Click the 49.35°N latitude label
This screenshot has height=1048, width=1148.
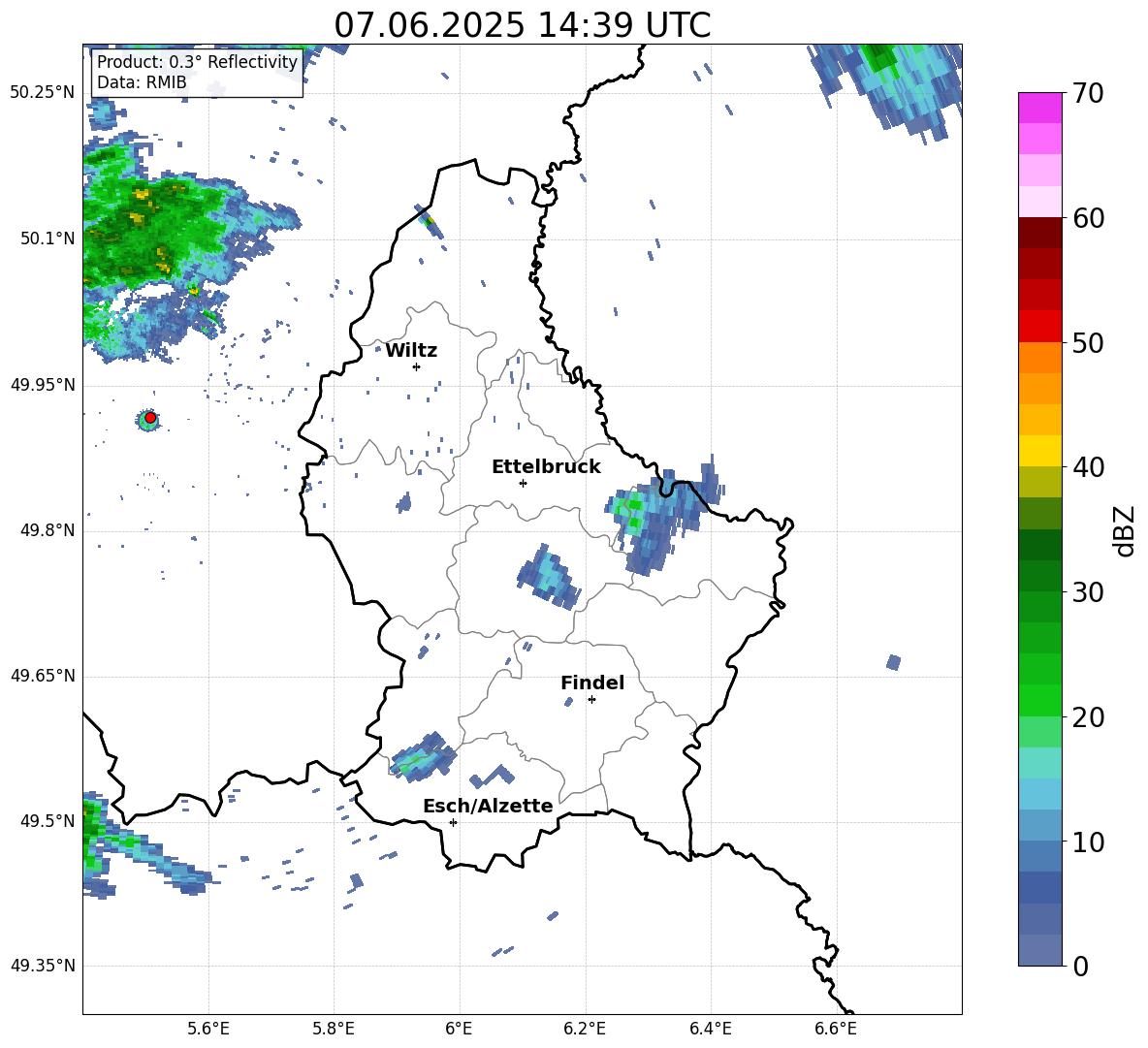point(43,966)
